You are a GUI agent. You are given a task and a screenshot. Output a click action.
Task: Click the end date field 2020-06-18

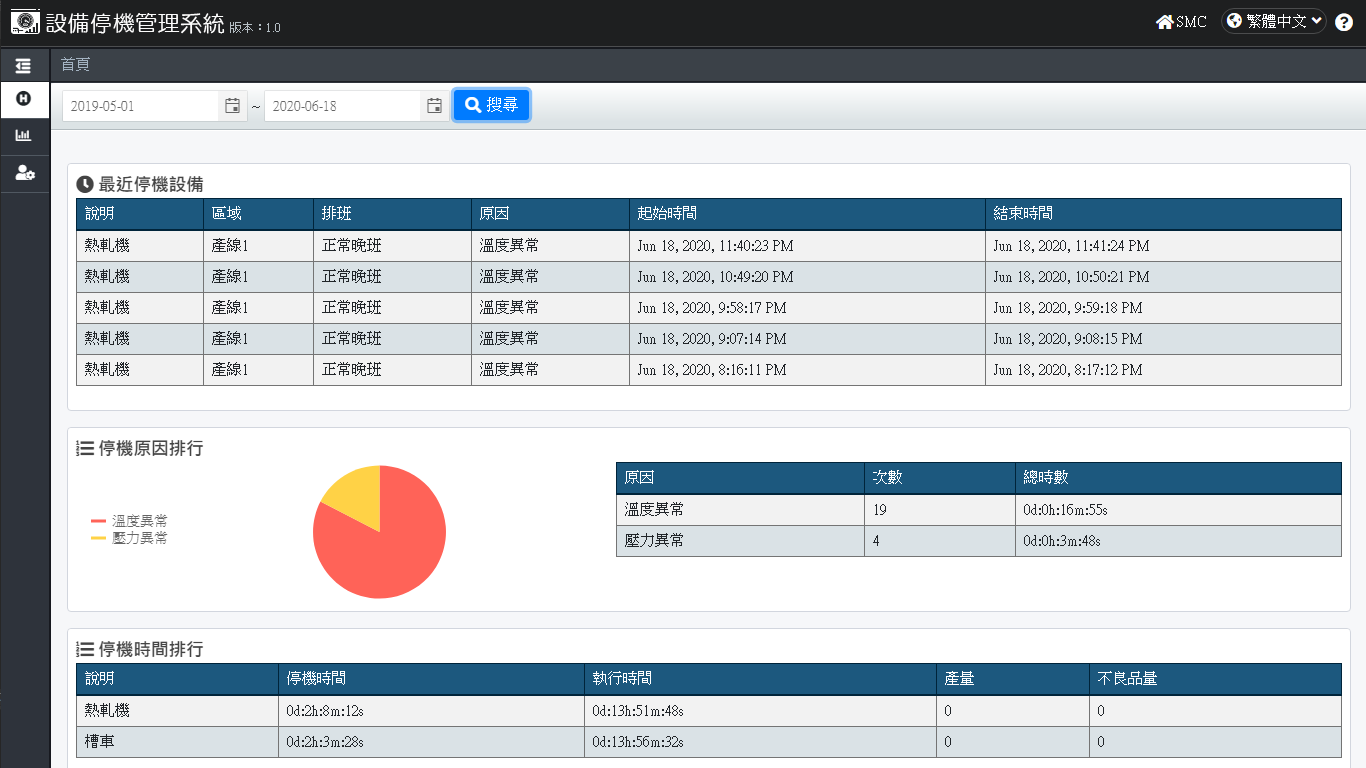[342, 106]
